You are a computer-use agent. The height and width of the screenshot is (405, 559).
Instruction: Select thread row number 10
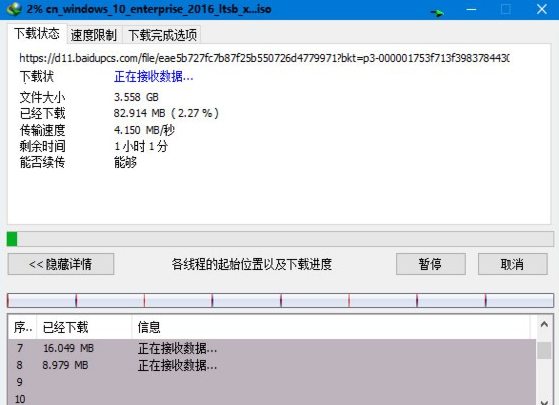point(272,399)
